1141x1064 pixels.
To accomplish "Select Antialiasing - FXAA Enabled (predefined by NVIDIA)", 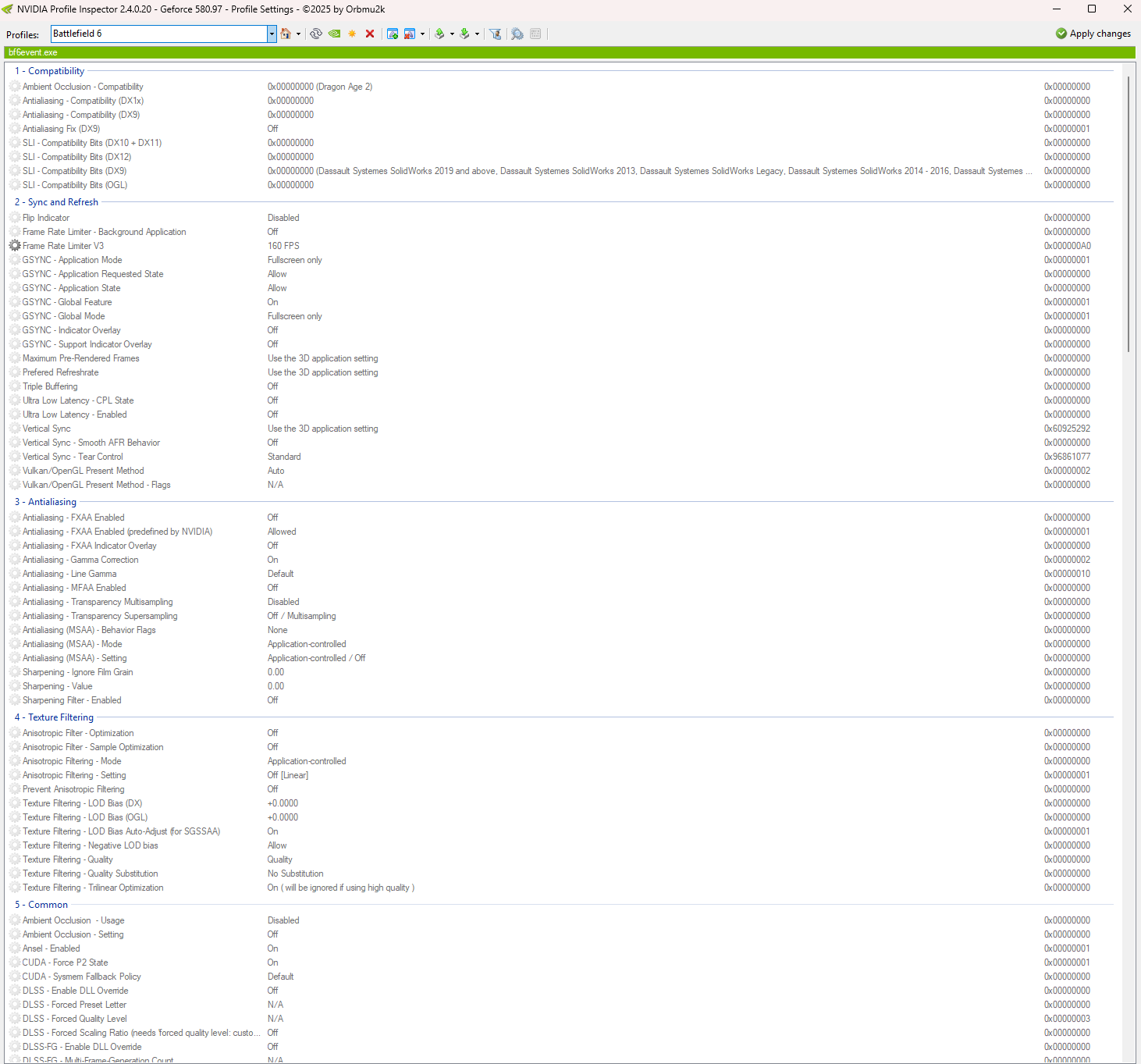I will [560, 532].
